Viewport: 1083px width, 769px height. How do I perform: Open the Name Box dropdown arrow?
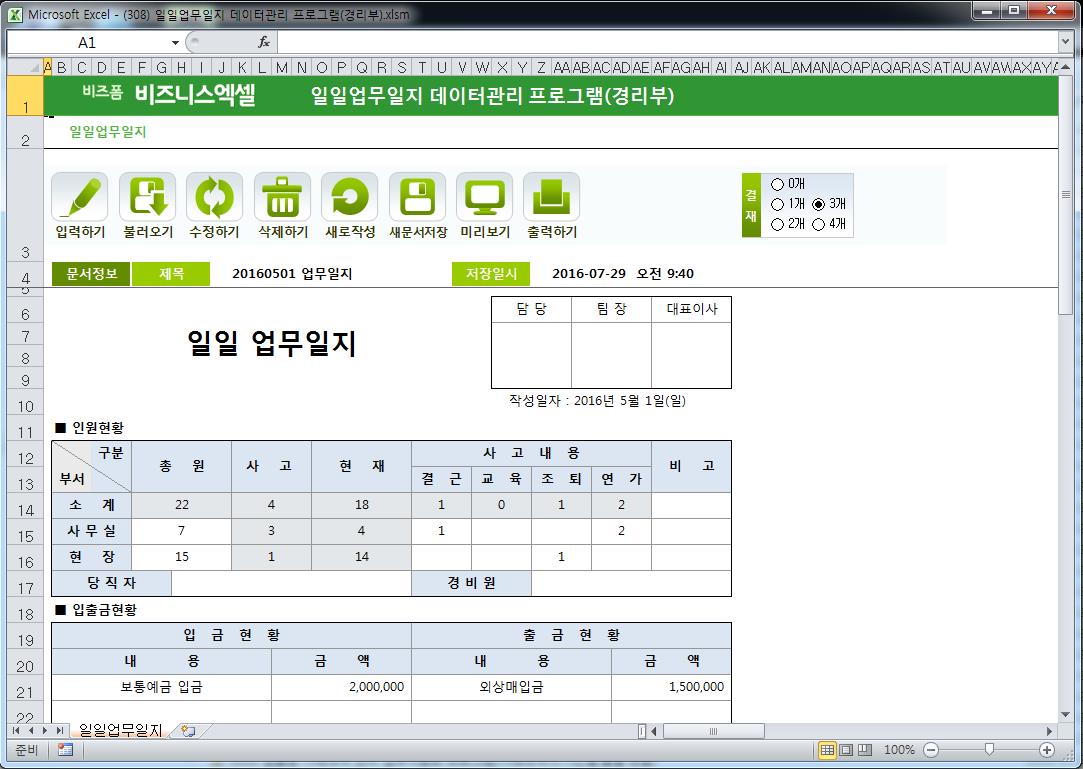point(175,43)
